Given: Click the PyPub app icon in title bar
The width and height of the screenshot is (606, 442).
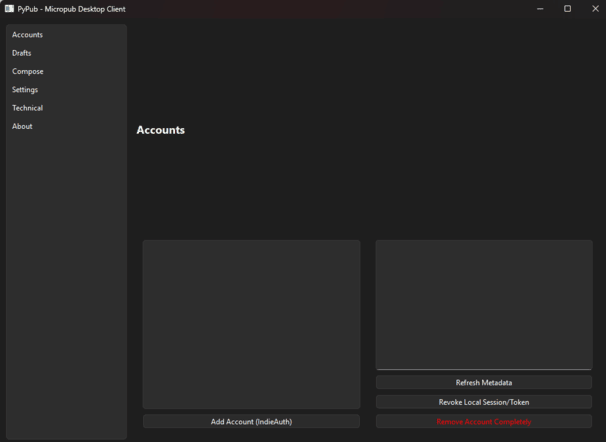Looking at the screenshot, I should coord(9,9).
